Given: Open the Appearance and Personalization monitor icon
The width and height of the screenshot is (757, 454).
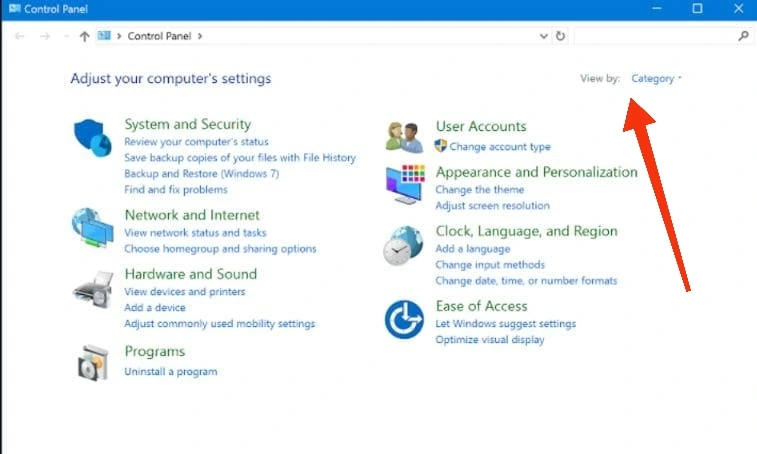Looking at the screenshot, I should point(405,184).
